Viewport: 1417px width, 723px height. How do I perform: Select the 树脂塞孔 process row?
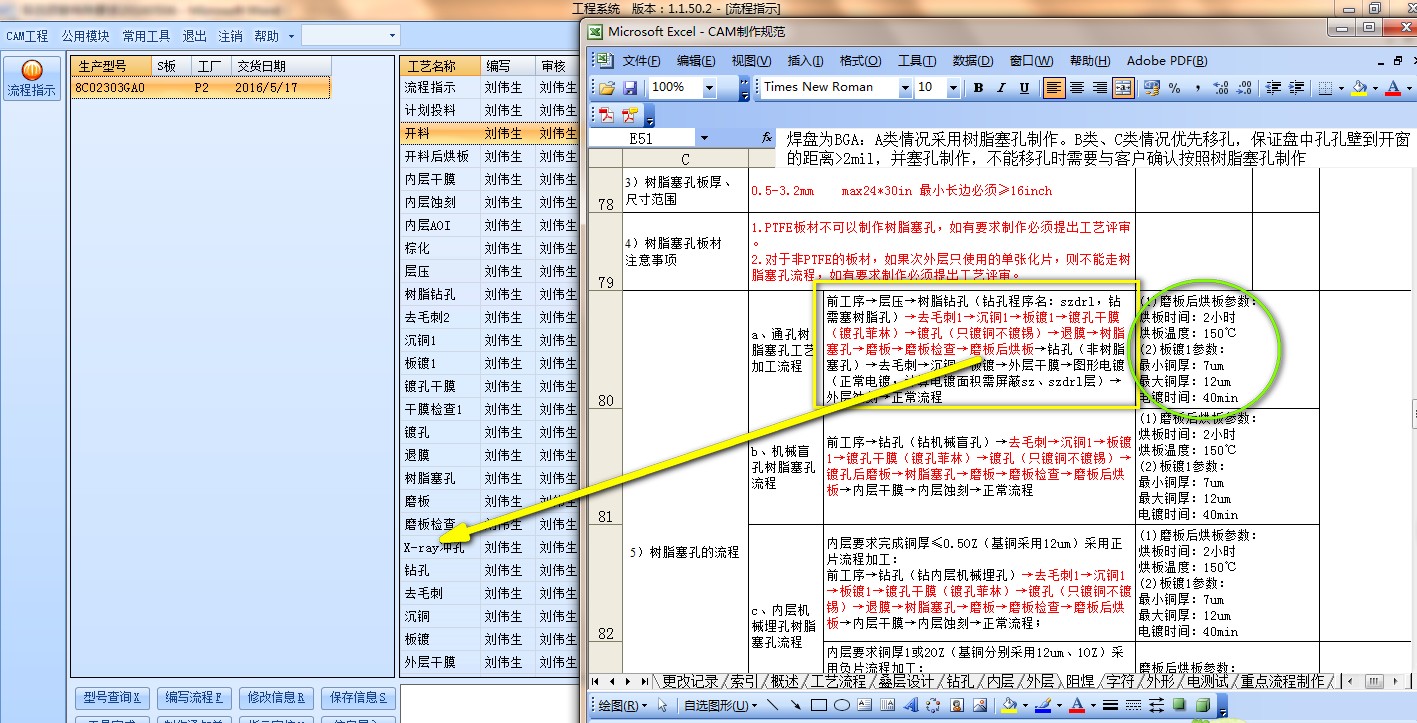coord(489,478)
